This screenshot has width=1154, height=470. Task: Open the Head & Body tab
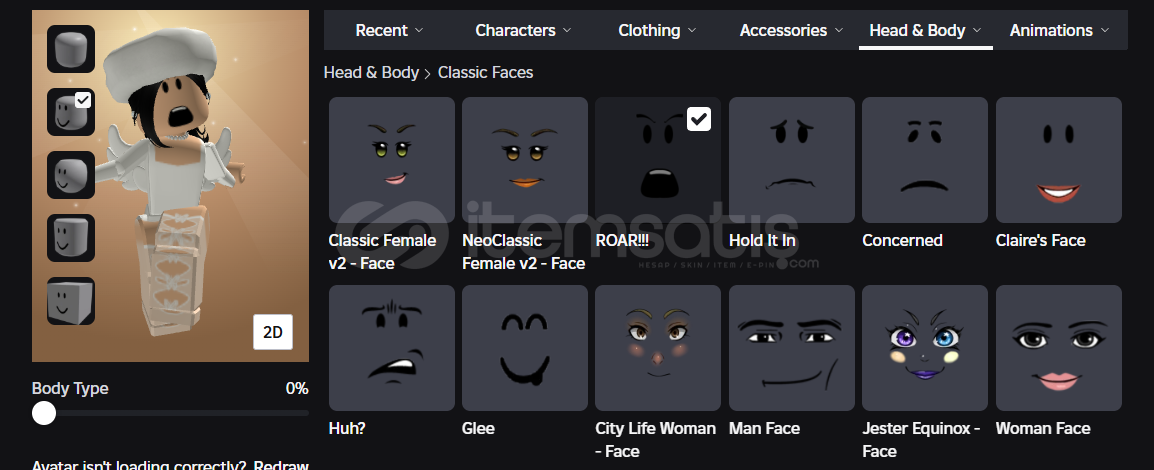point(925,30)
